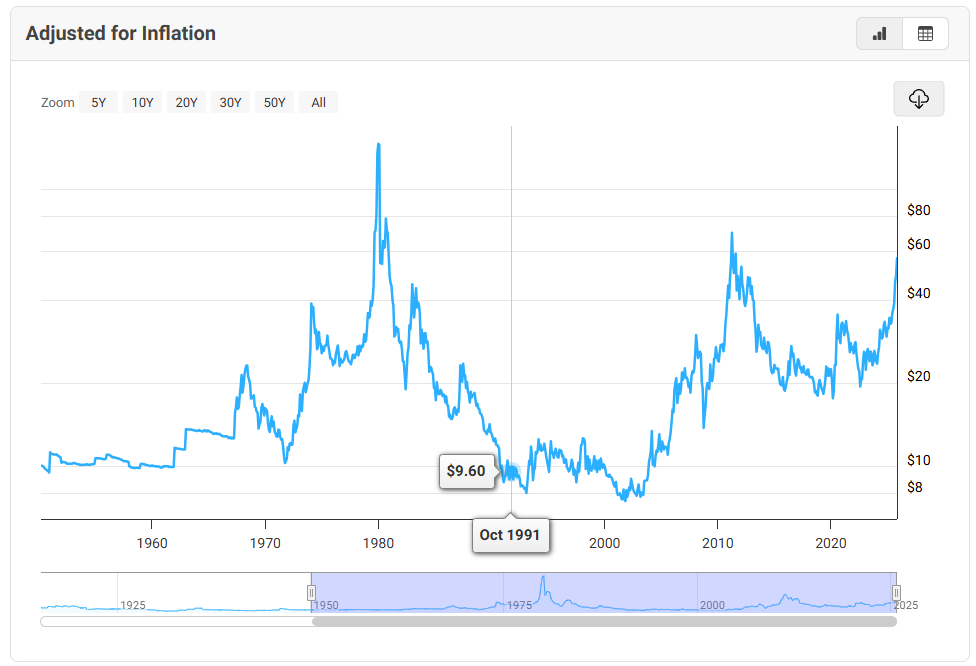Click the 1960 x-axis label
The width and height of the screenshot is (976, 666).
coord(152,543)
